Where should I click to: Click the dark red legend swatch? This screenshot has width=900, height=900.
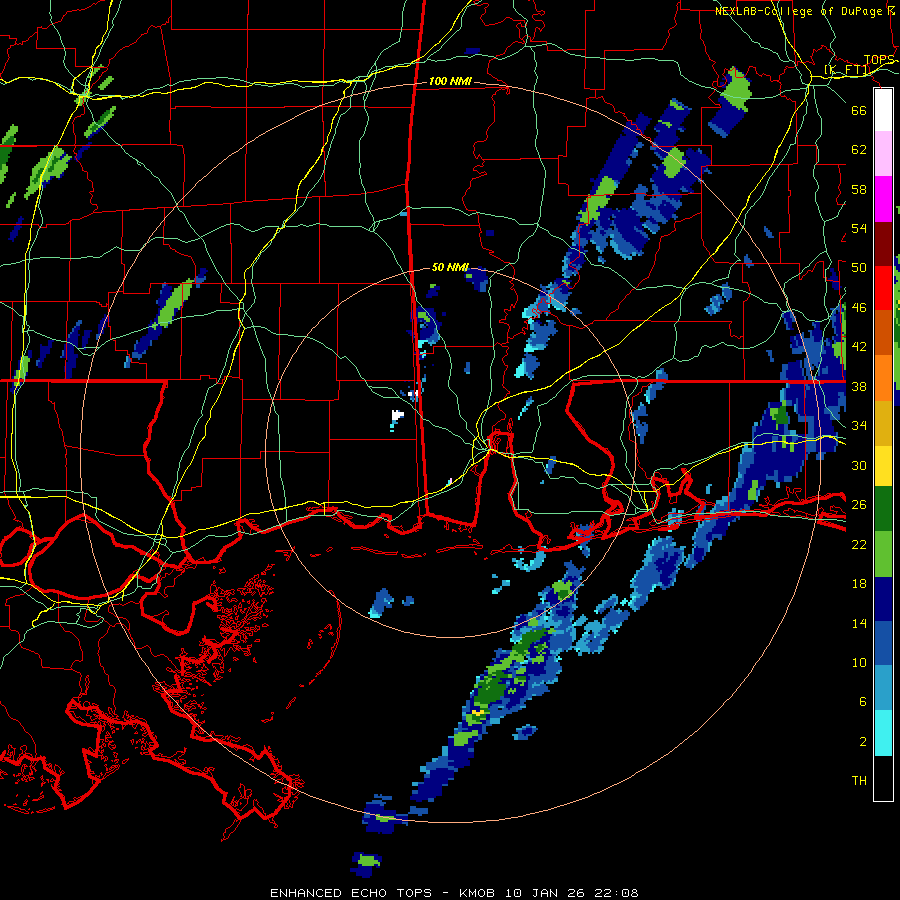point(883,244)
